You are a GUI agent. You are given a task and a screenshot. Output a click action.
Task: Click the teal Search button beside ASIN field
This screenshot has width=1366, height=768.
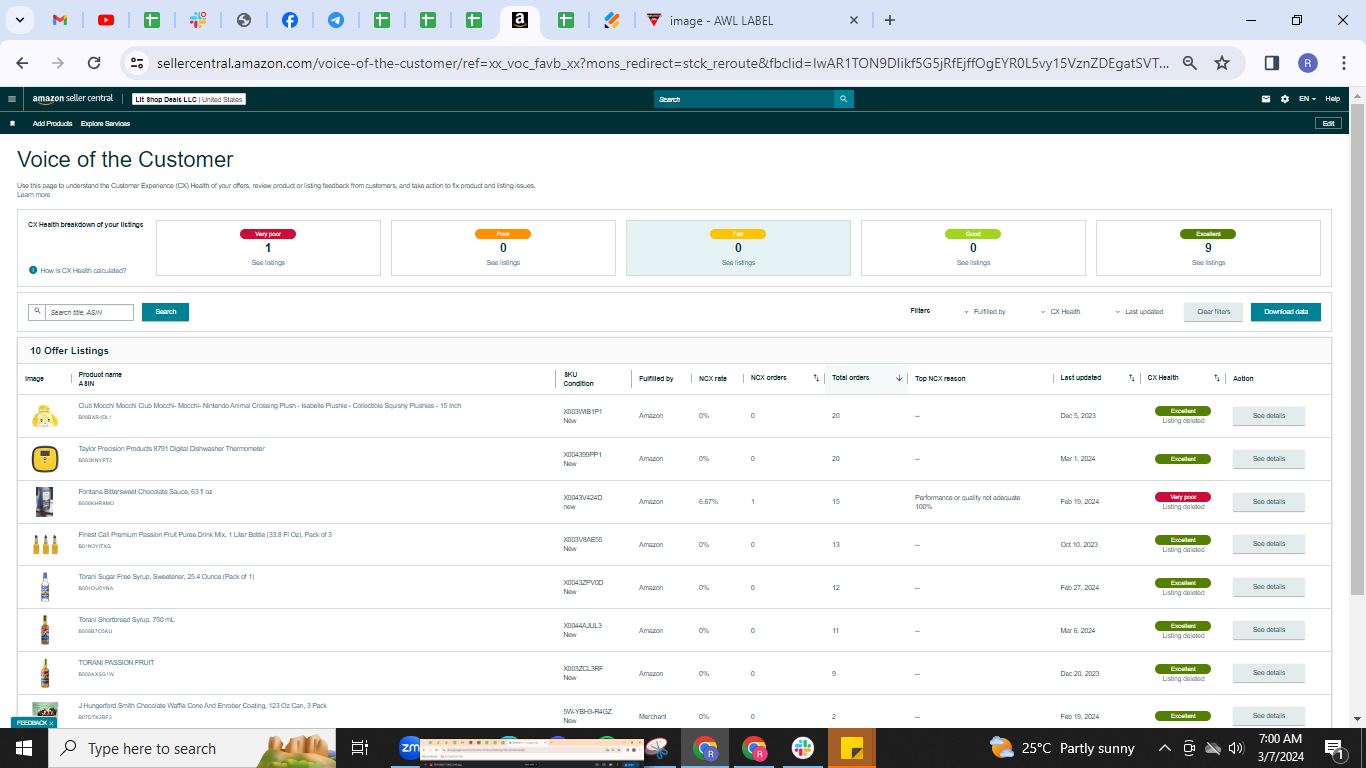click(165, 312)
